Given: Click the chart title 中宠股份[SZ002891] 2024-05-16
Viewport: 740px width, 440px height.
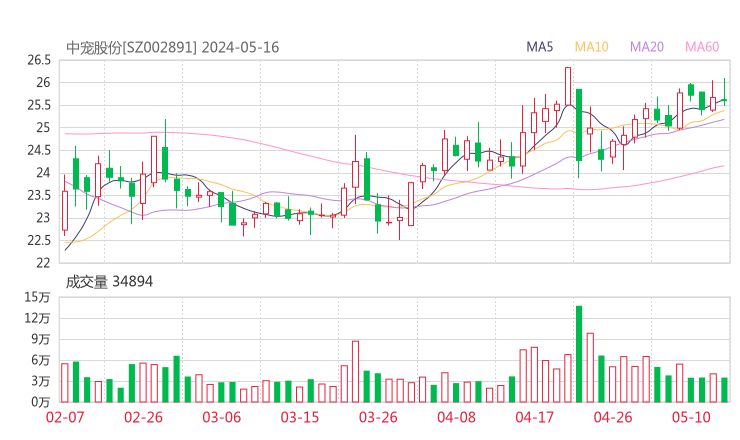Looking at the screenshot, I should (x=173, y=47).
